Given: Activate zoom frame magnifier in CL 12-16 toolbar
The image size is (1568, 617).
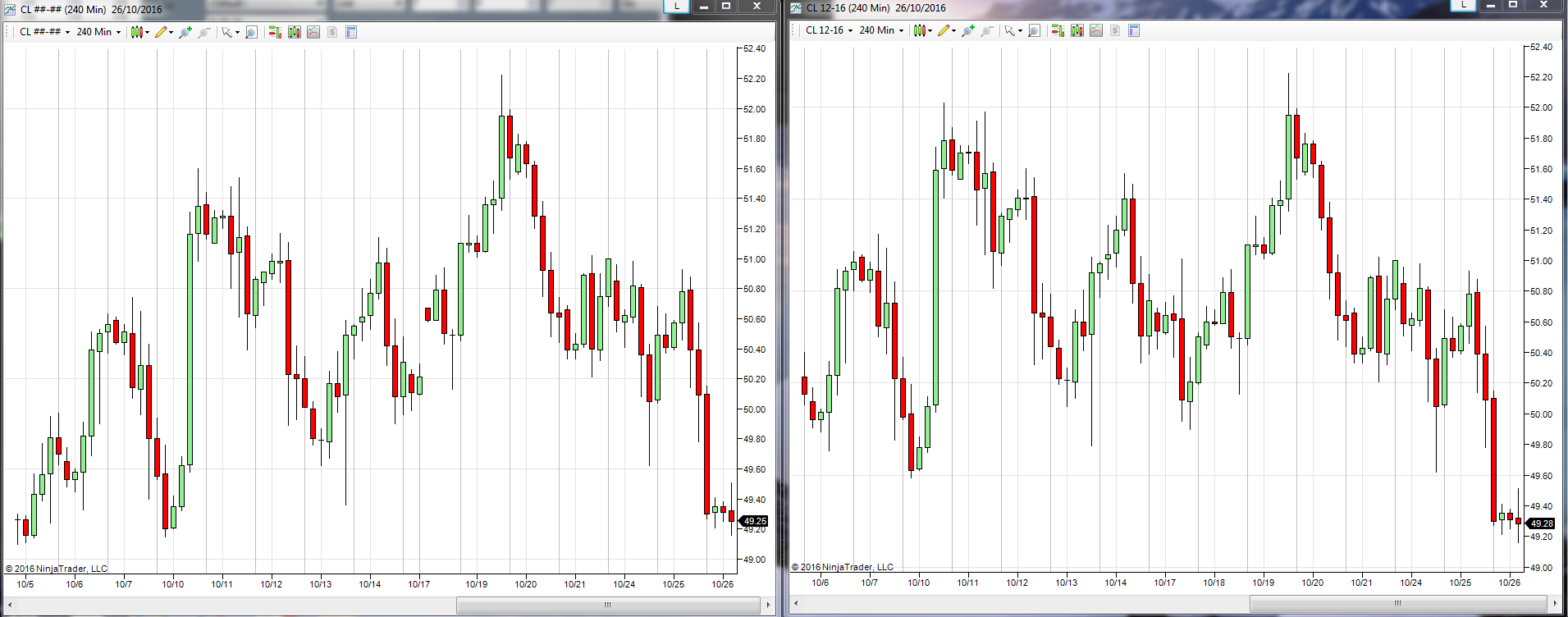Looking at the screenshot, I should 1035,30.
